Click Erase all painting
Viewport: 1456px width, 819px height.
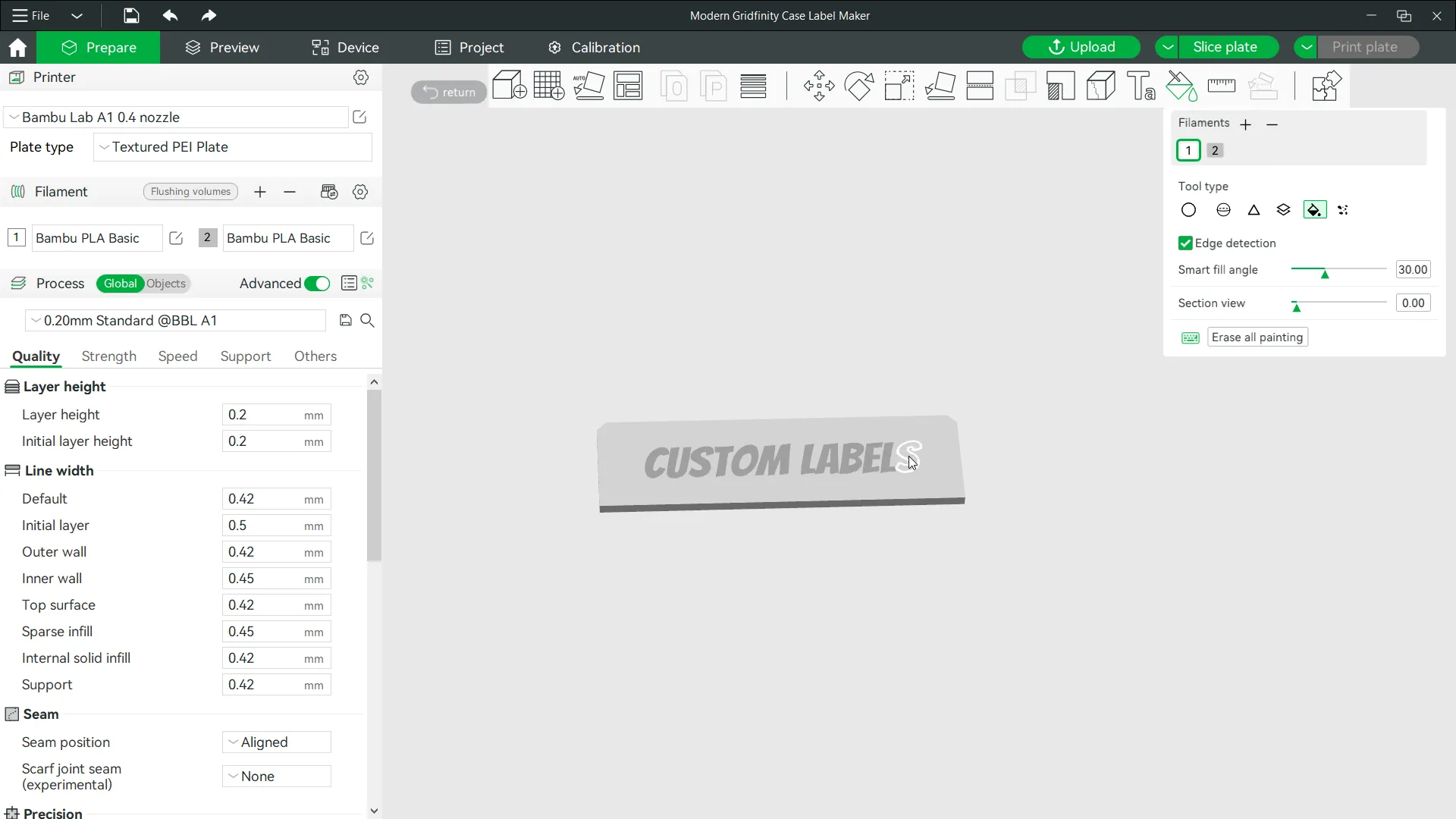tap(1258, 337)
